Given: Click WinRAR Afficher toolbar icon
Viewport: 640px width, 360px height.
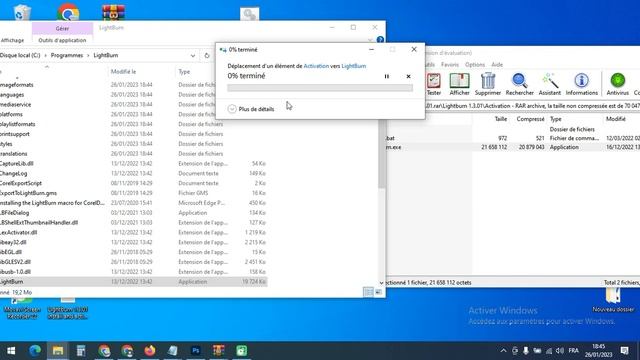Looking at the screenshot, I should click(459, 84).
